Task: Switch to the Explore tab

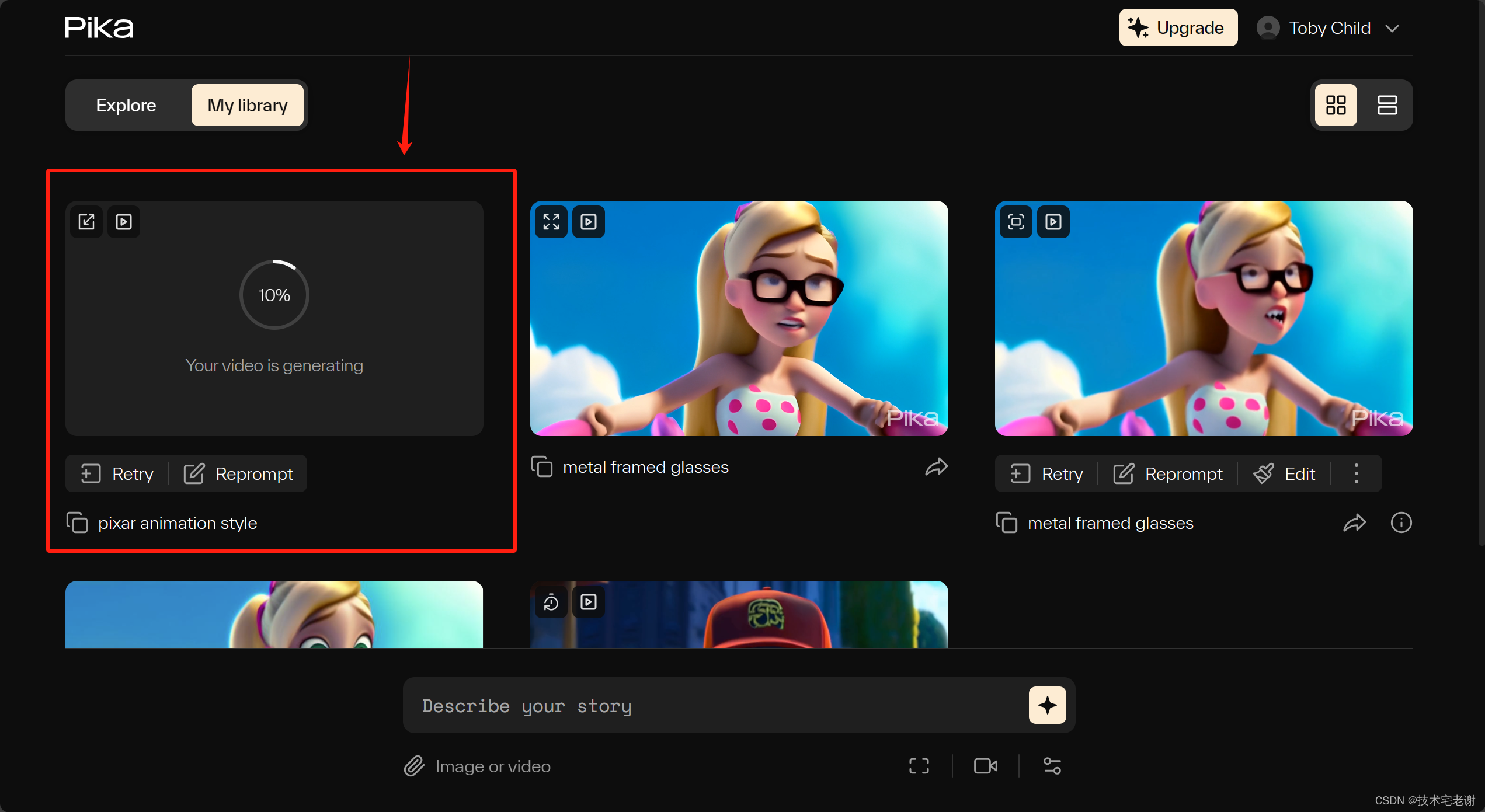Action: pyautogui.click(x=126, y=105)
